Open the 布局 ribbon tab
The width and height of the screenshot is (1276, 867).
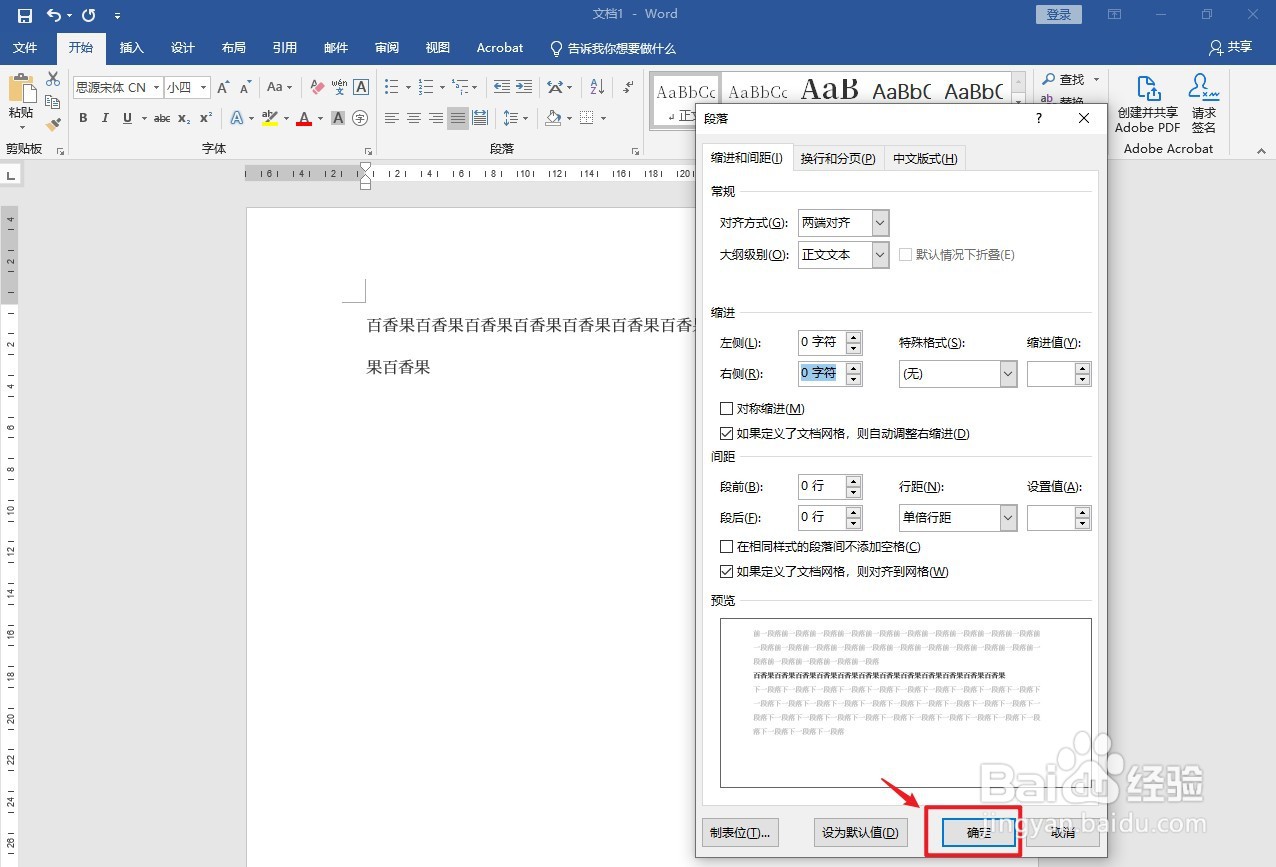[234, 48]
